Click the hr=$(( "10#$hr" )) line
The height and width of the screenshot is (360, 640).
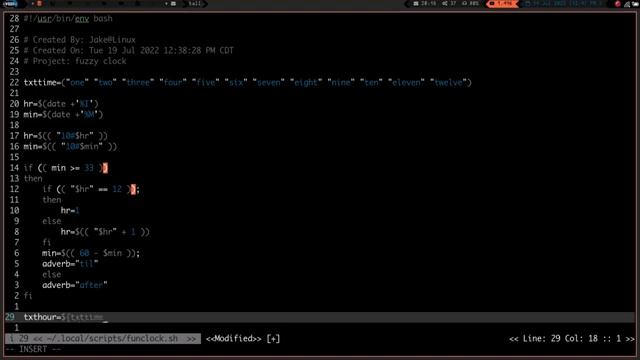tap(66, 136)
